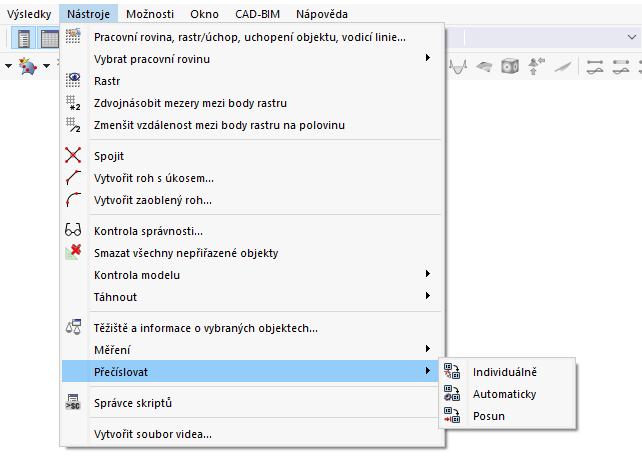642x471 pixels.
Task: Open dropdown arrow right of star icon
Action: [47, 66]
